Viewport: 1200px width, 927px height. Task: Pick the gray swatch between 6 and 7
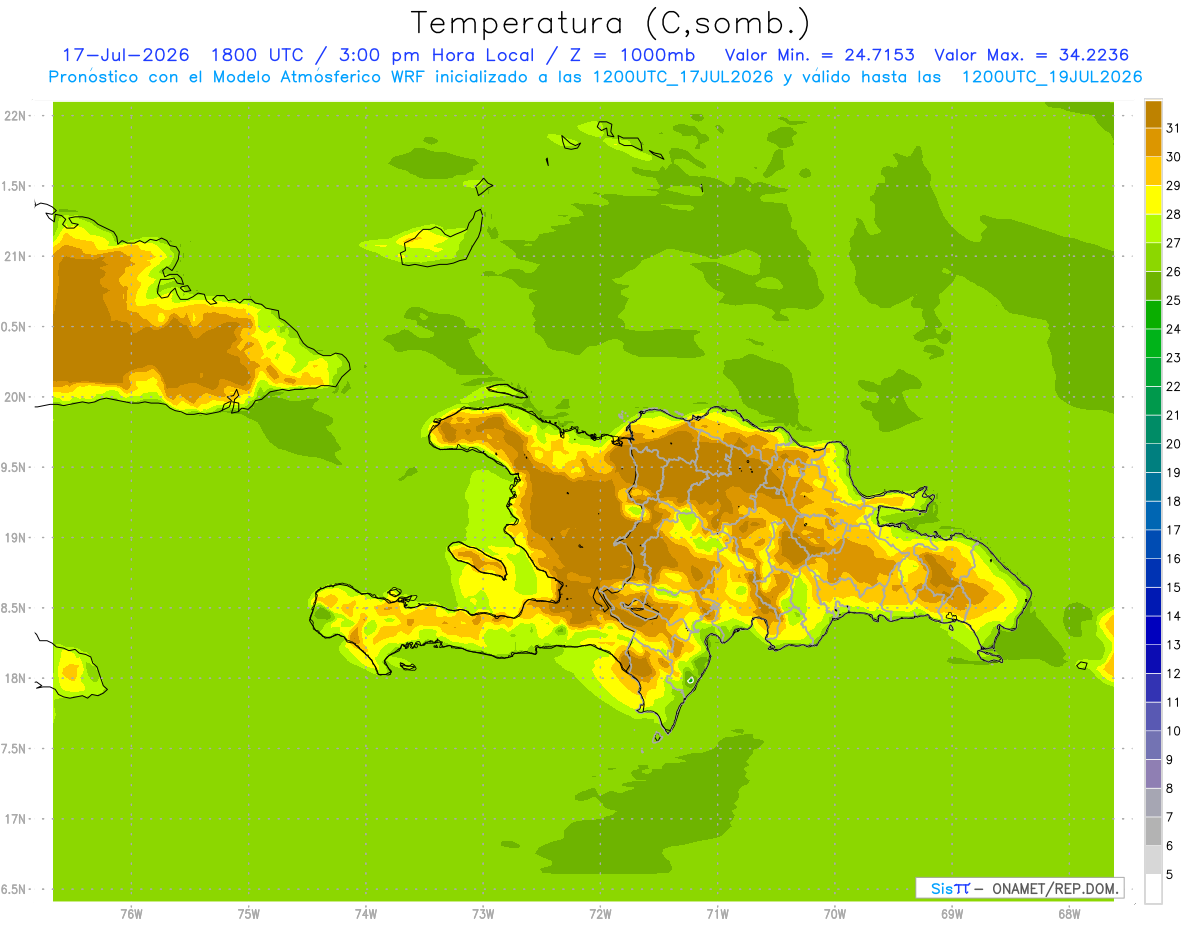(1153, 832)
